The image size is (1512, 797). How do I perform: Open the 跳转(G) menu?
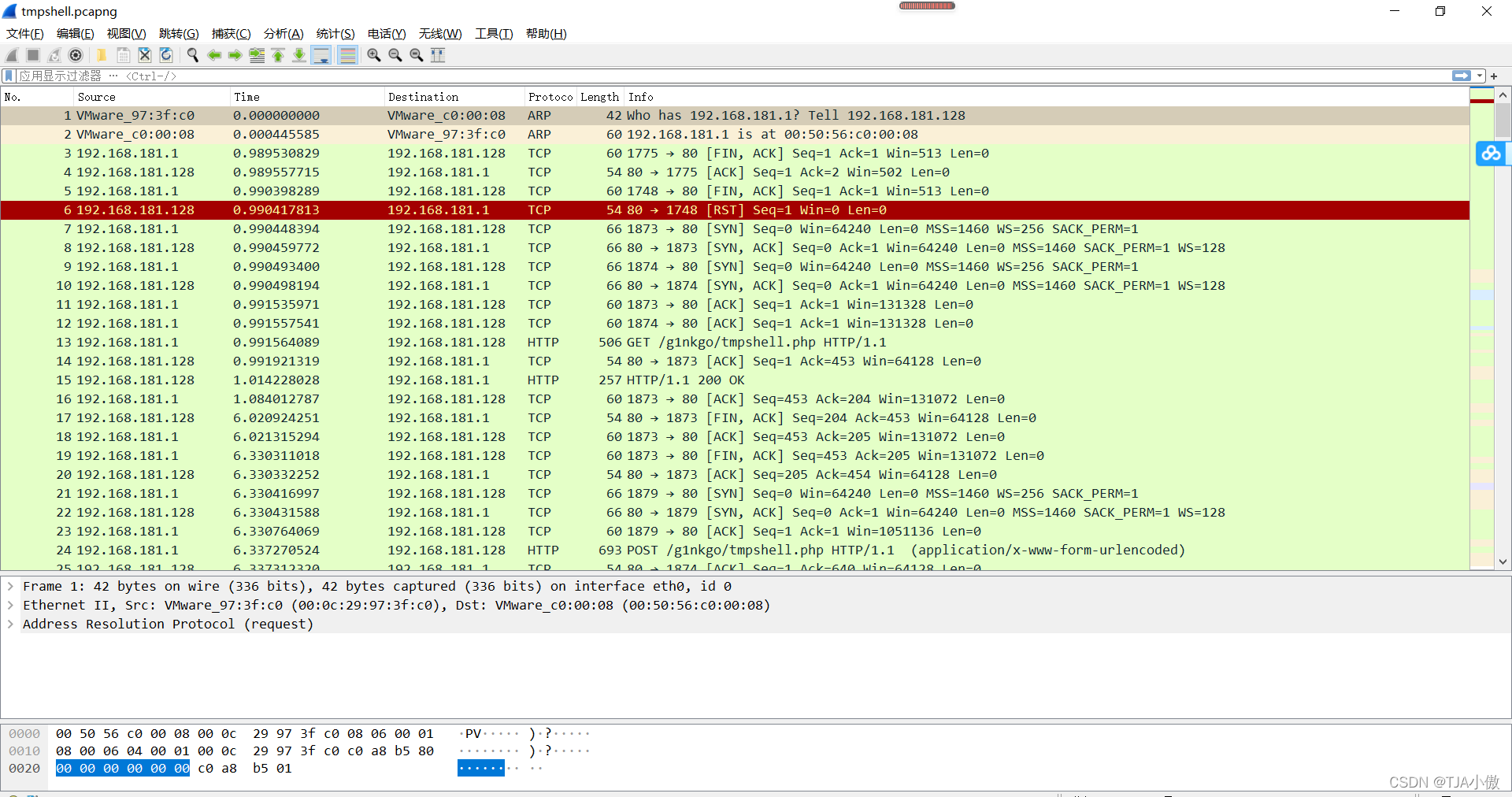coord(179,34)
